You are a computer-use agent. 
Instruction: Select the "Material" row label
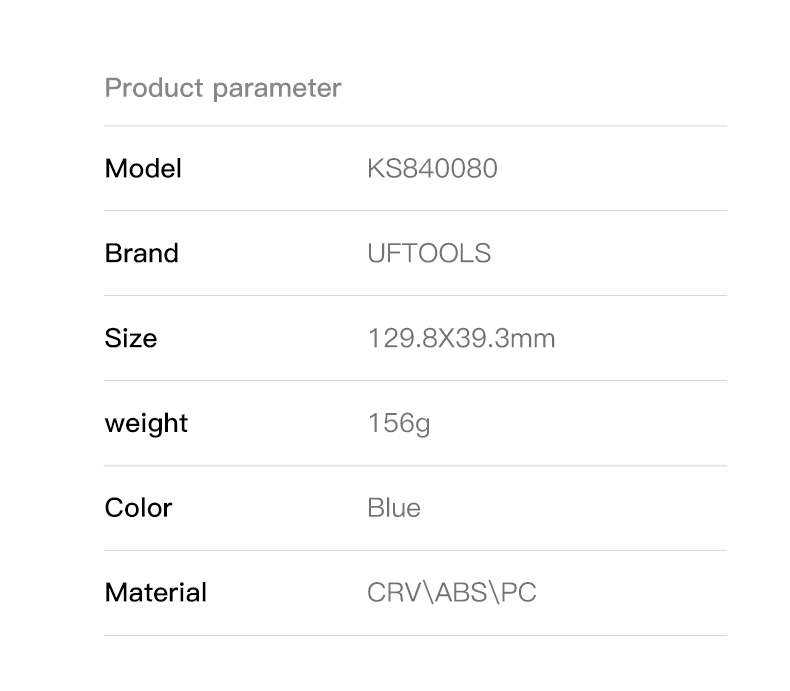[x=155, y=593]
